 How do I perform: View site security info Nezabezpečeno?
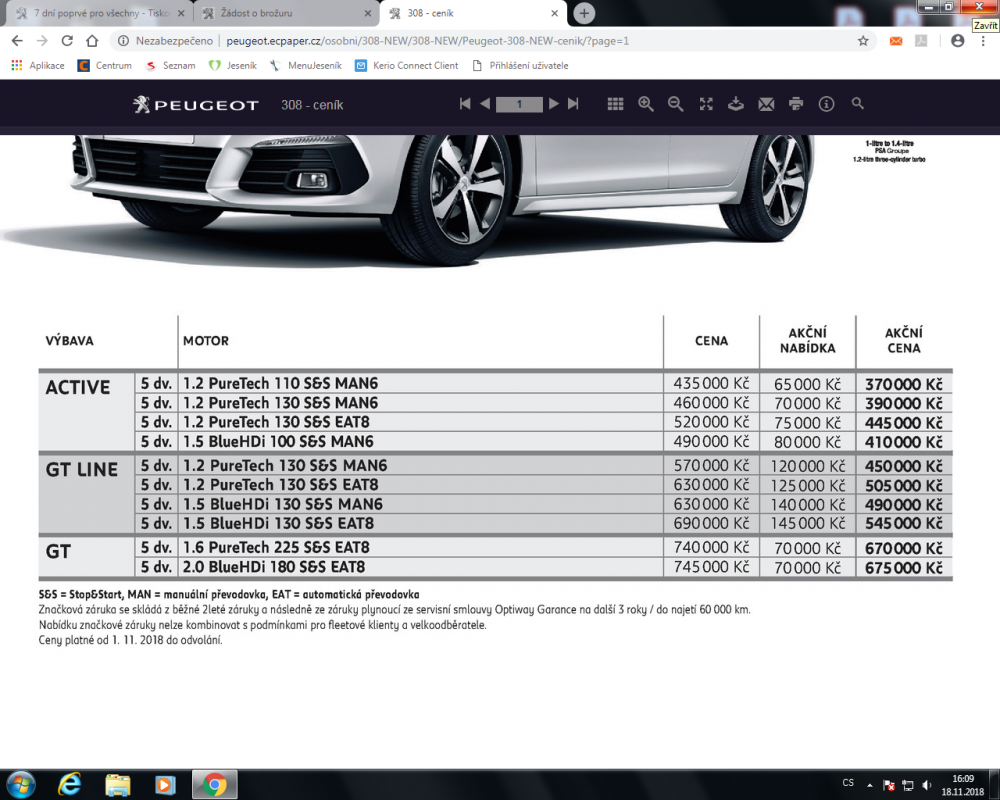tap(165, 41)
